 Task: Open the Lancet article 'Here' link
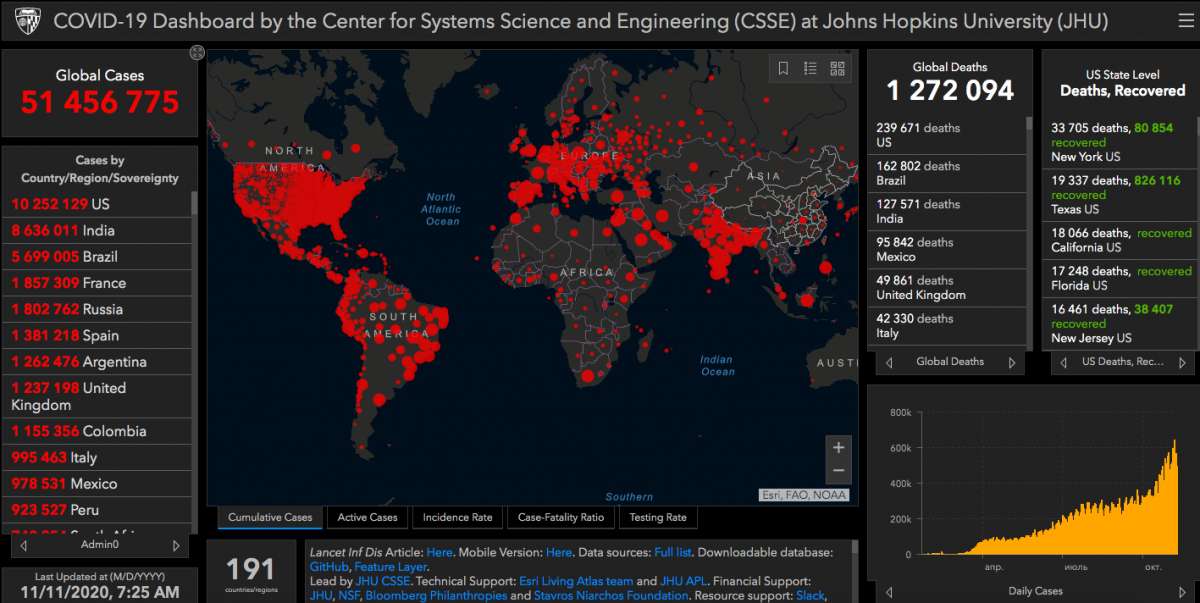[440, 552]
